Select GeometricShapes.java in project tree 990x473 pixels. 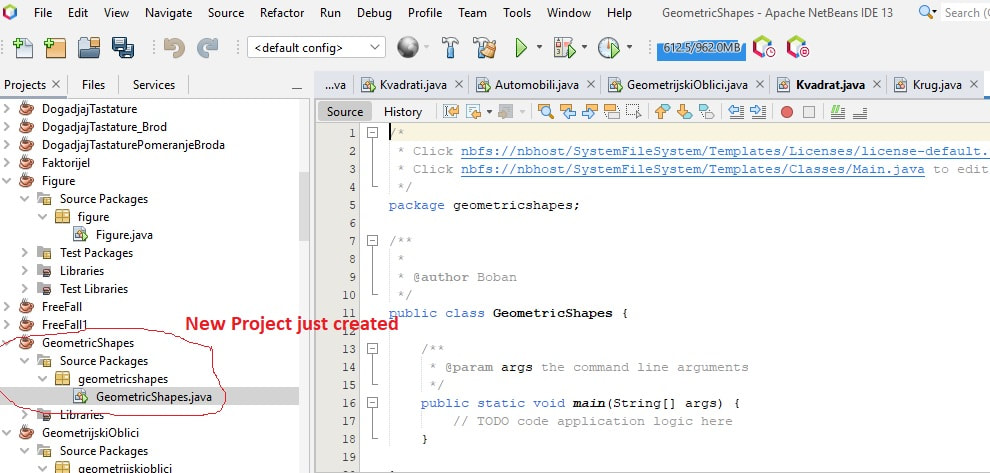(x=154, y=397)
